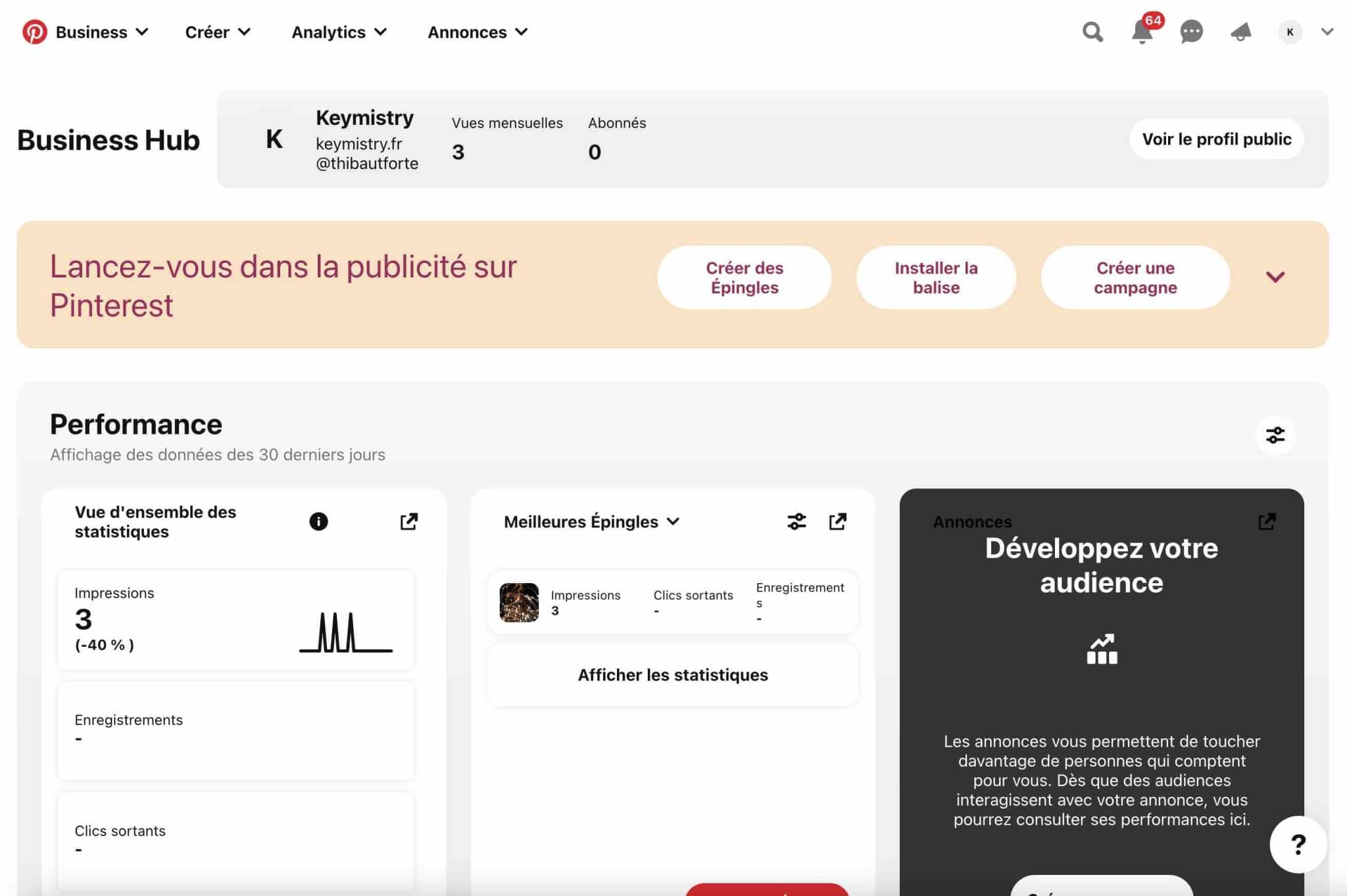This screenshot has width=1347, height=896.
Task: Open statistics overview in external link icon
Action: (408, 521)
